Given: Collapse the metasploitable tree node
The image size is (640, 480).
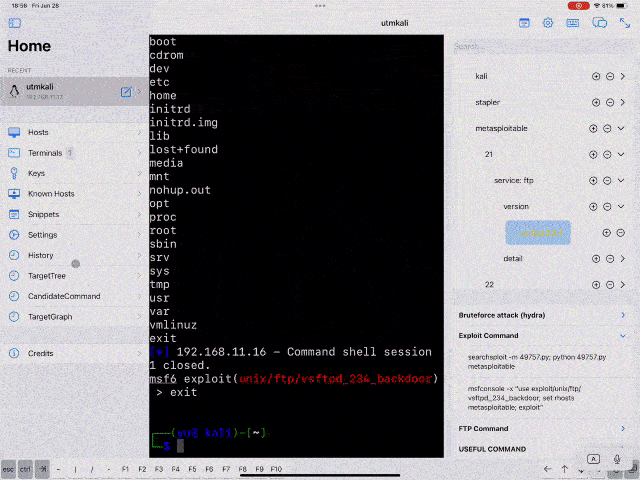Looking at the screenshot, I should pyautogui.click(x=621, y=129).
